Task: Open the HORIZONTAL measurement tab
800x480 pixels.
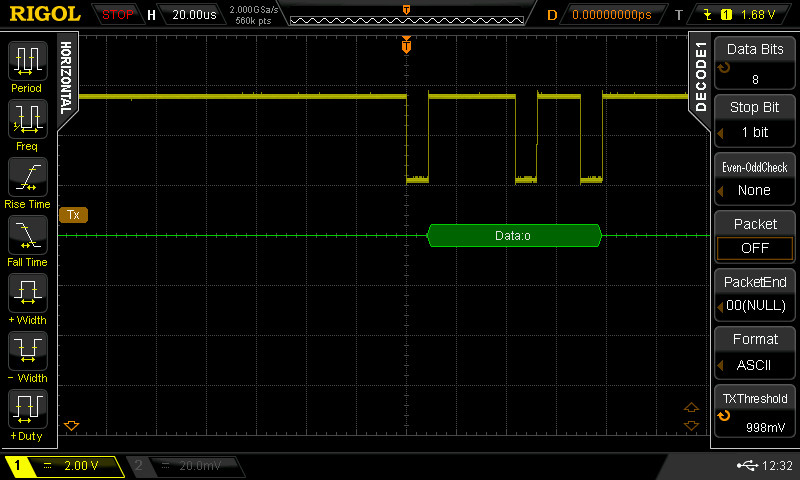Action: tap(66, 77)
